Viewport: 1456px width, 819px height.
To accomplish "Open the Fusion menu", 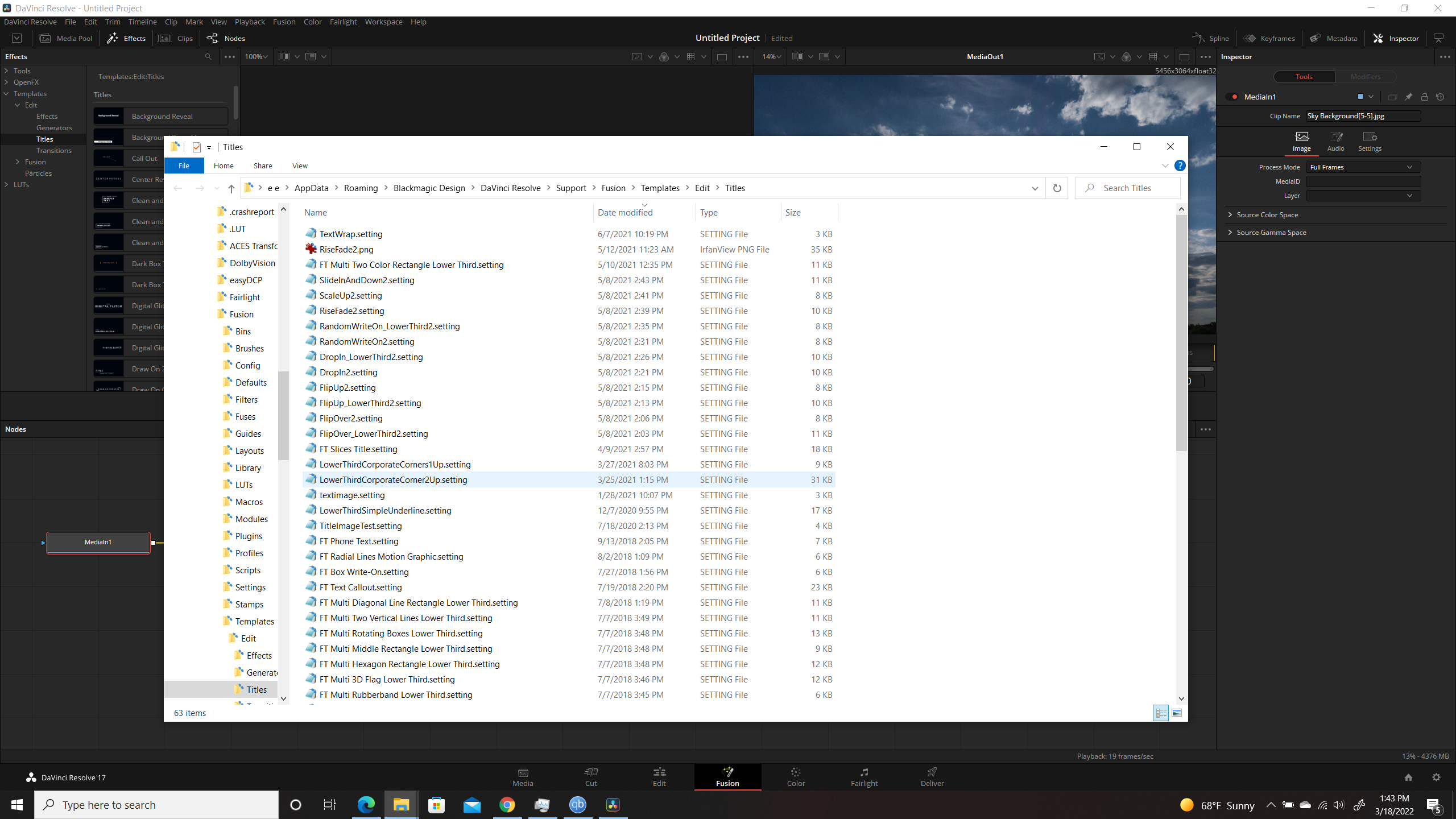I will 284,22.
